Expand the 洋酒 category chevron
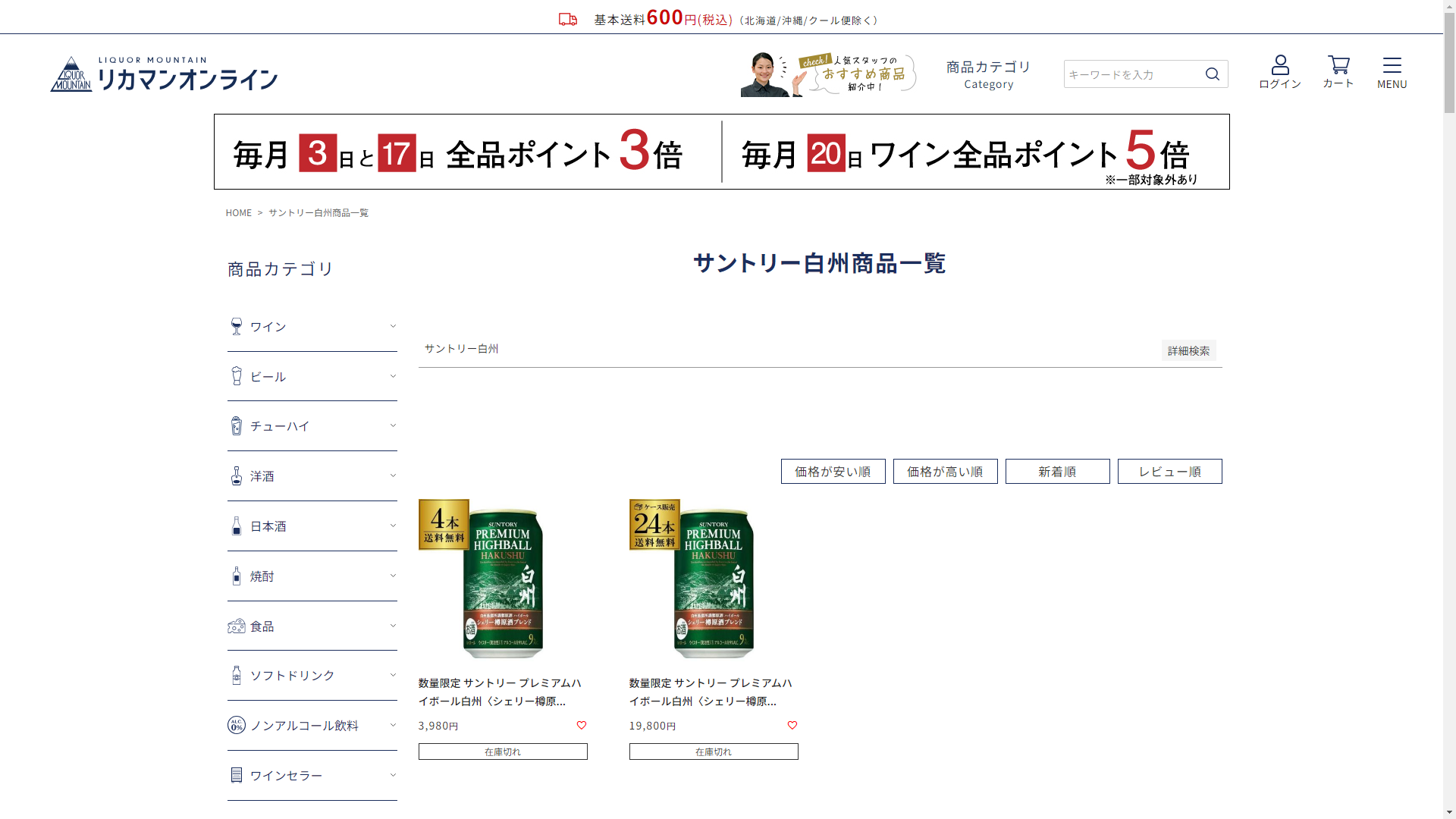1456x819 pixels. click(x=393, y=475)
